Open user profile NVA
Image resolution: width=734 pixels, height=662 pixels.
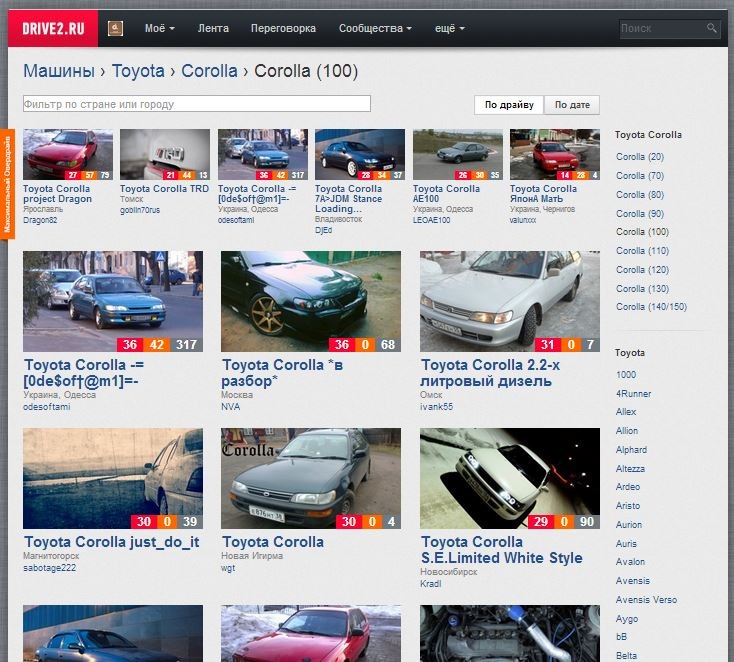tap(230, 407)
